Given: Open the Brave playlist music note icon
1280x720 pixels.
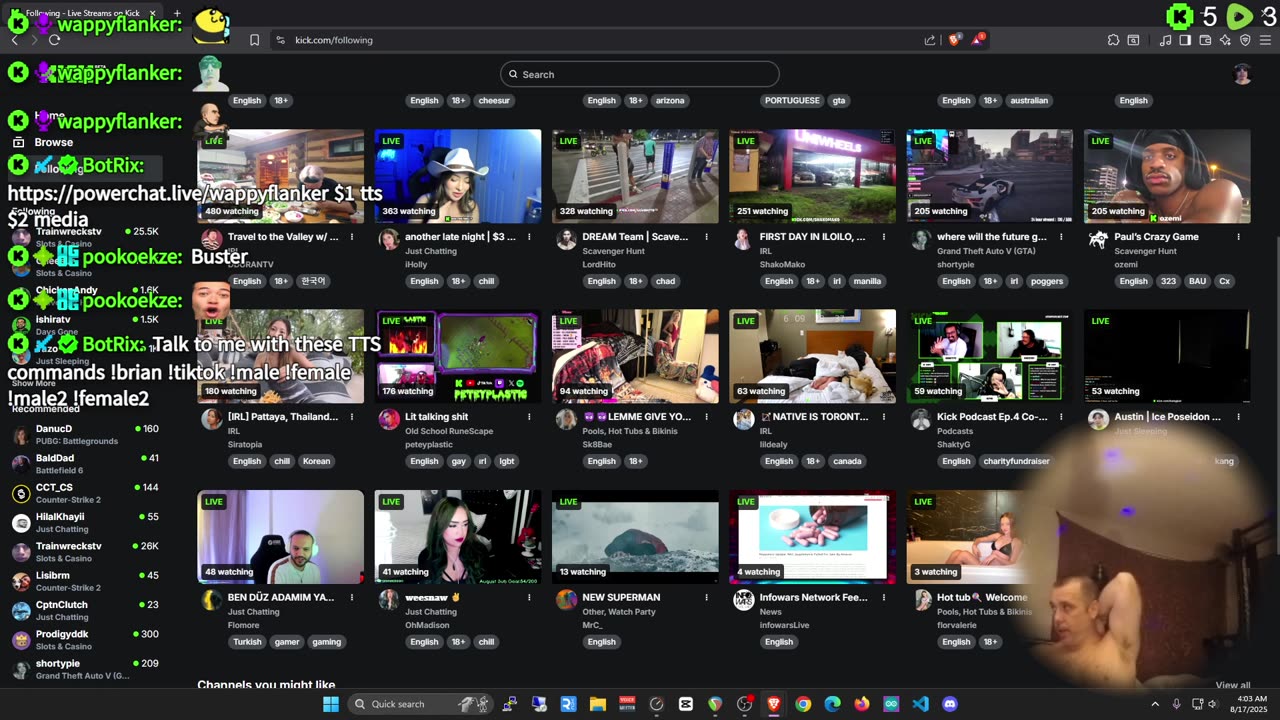Looking at the screenshot, I should coord(1165,40).
